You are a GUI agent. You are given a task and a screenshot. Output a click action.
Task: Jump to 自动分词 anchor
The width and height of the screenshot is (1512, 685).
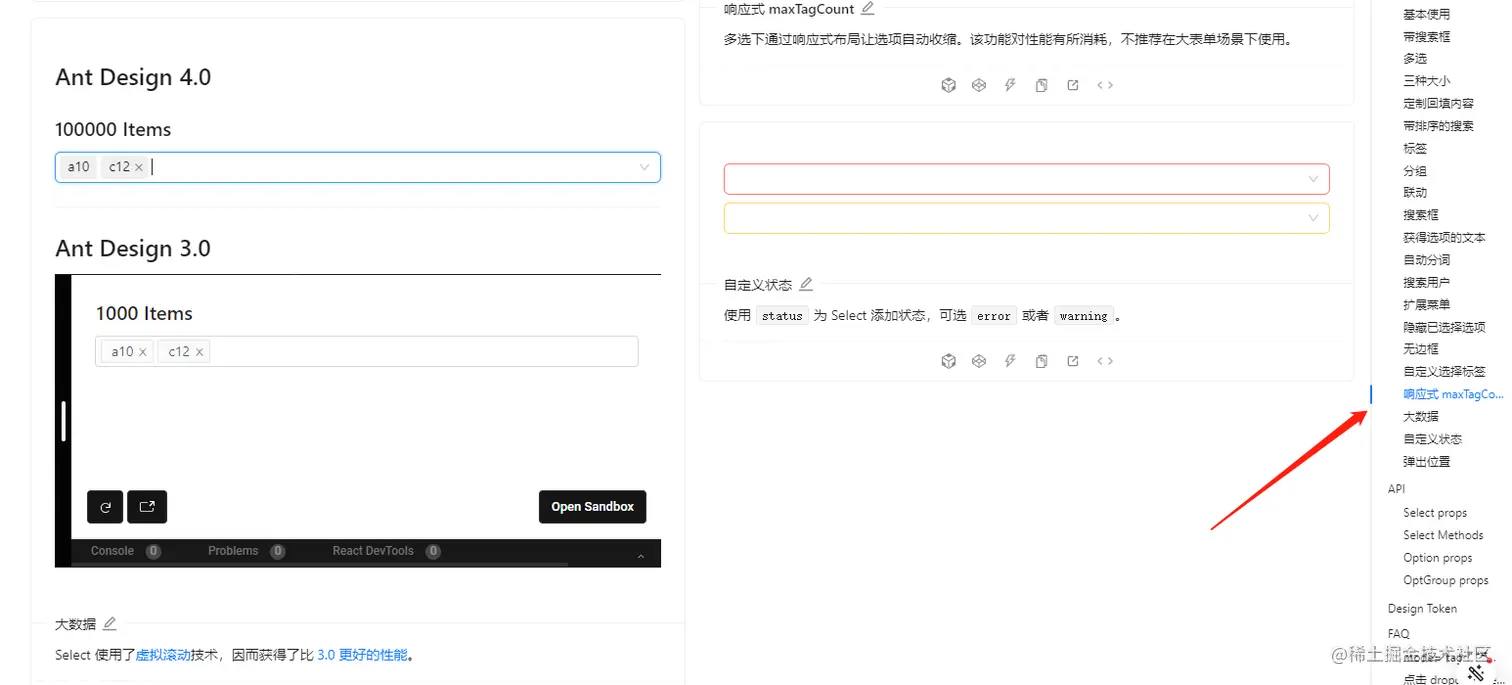point(1426,260)
